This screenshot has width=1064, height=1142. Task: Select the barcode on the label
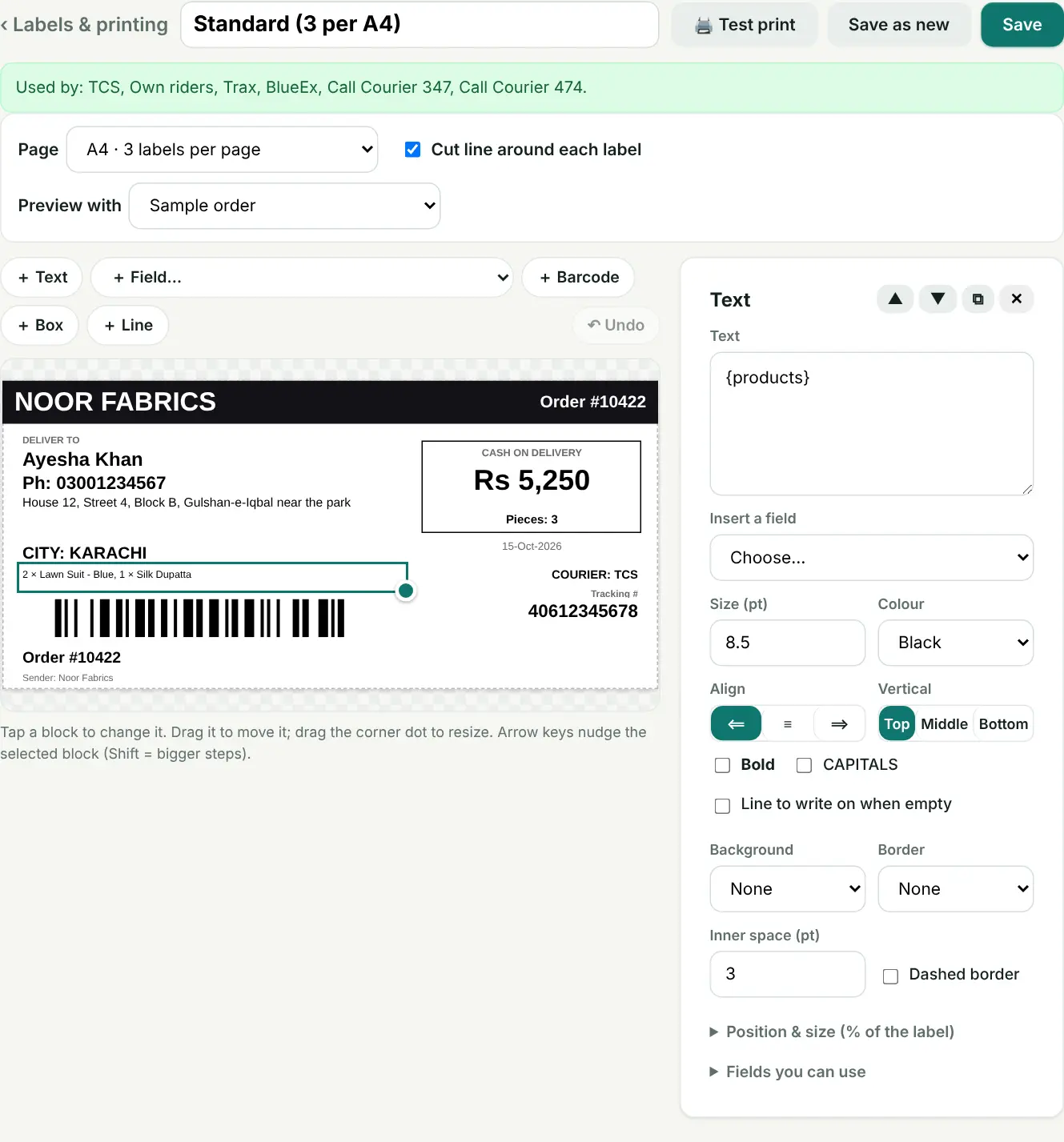[199, 618]
